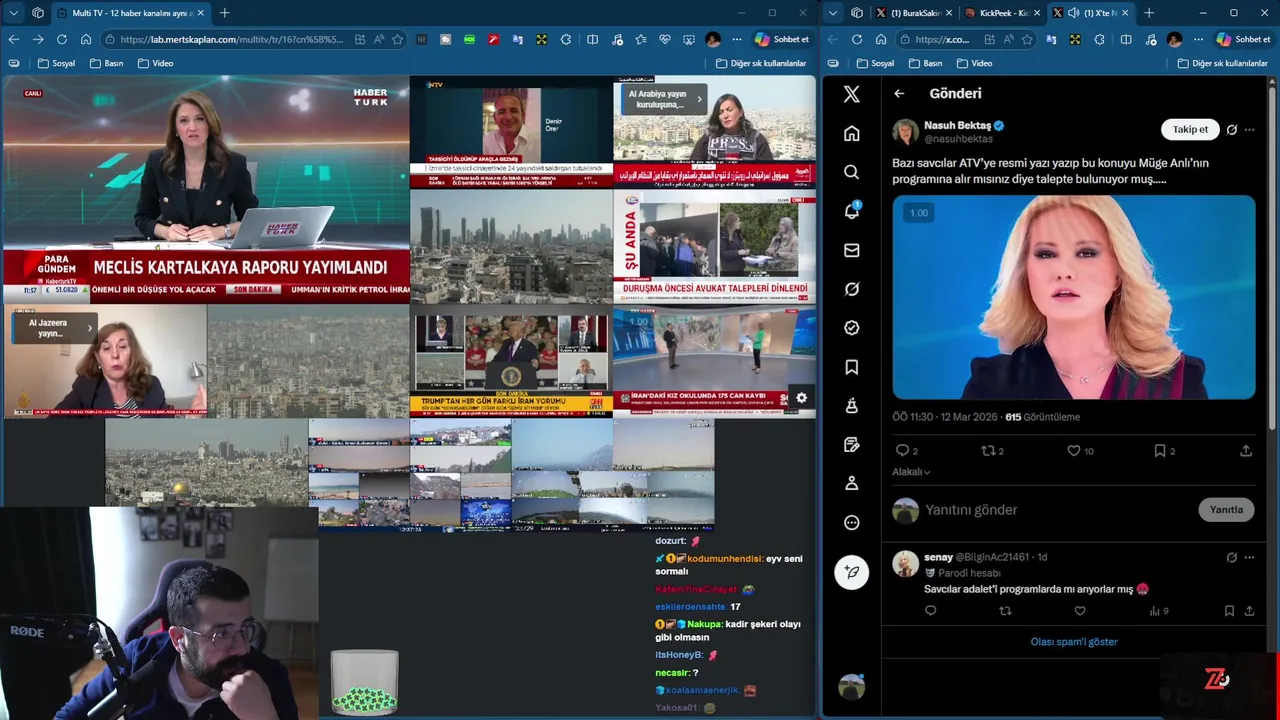Toggle split screen in left browser toolbar
Screen dimensions: 1280x720
click(593, 39)
